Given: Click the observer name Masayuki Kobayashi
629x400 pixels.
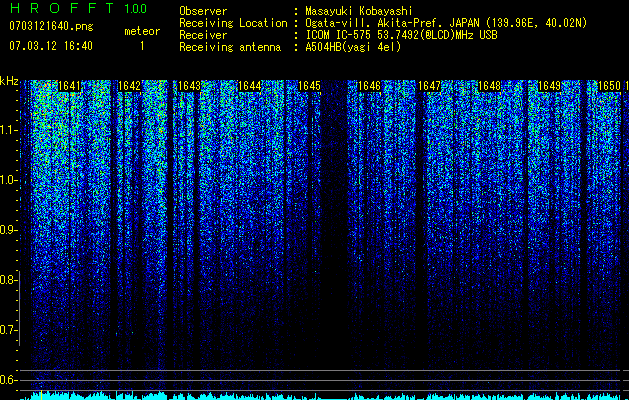Looking at the screenshot, I should tap(359, 11).
